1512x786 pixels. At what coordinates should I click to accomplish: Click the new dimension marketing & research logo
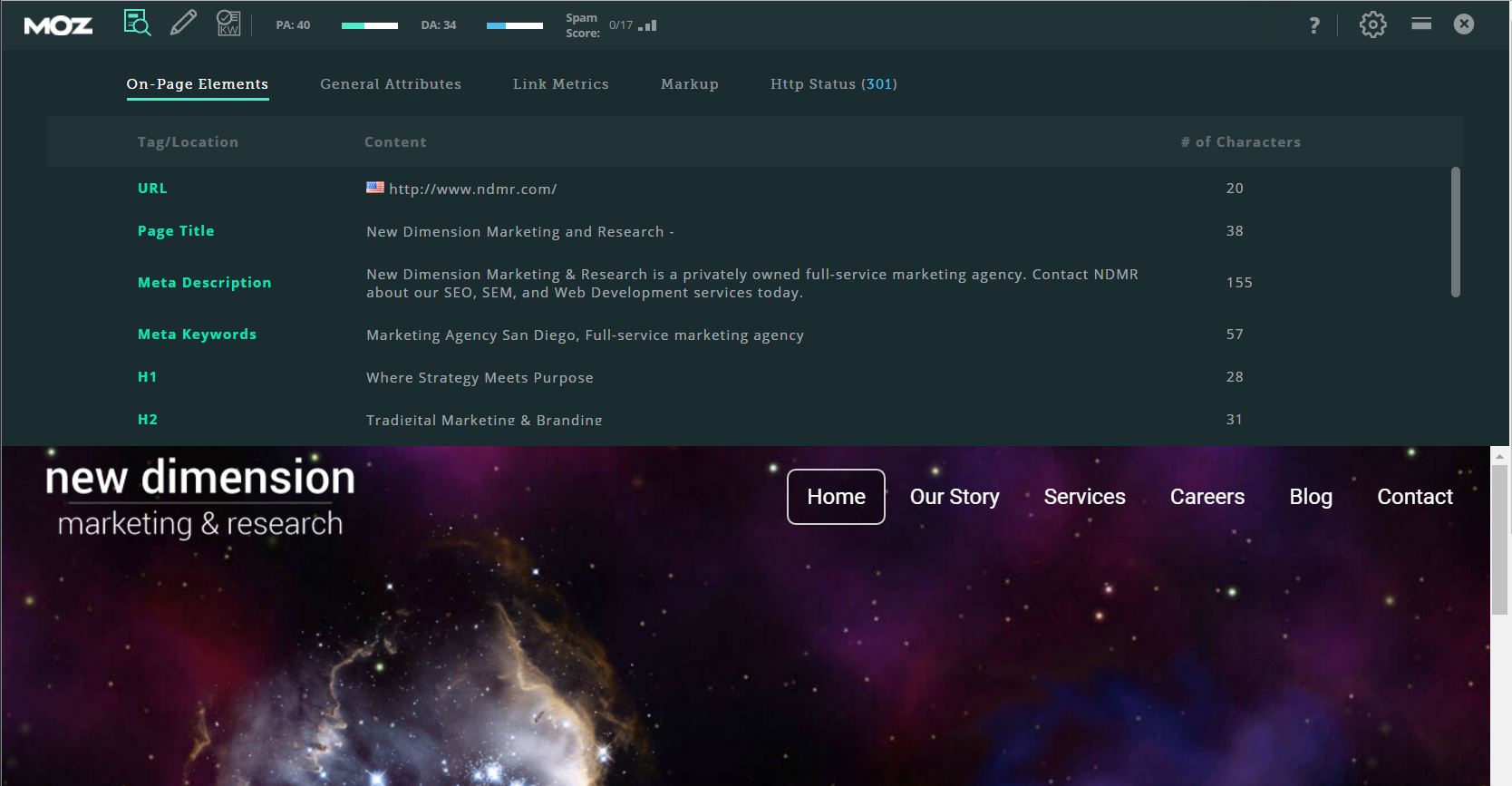(x=200, y=498)
